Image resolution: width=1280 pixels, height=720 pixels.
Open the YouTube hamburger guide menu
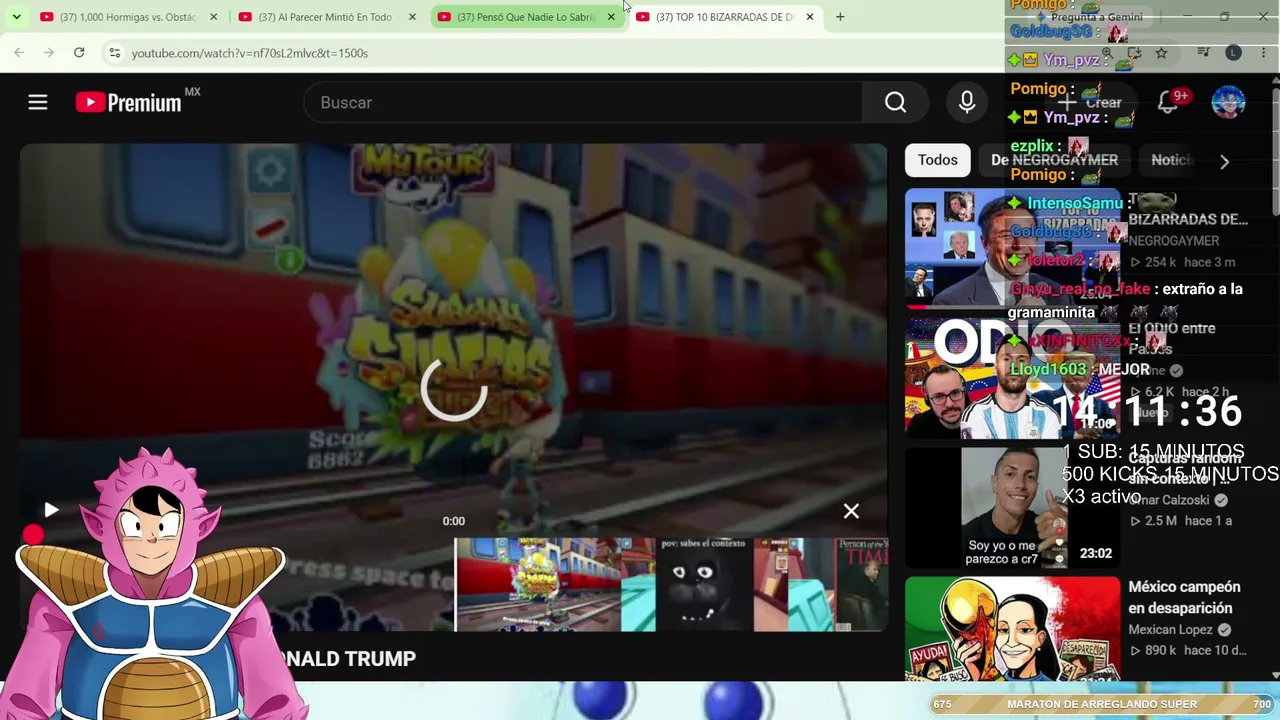click(x=38, y=102)
